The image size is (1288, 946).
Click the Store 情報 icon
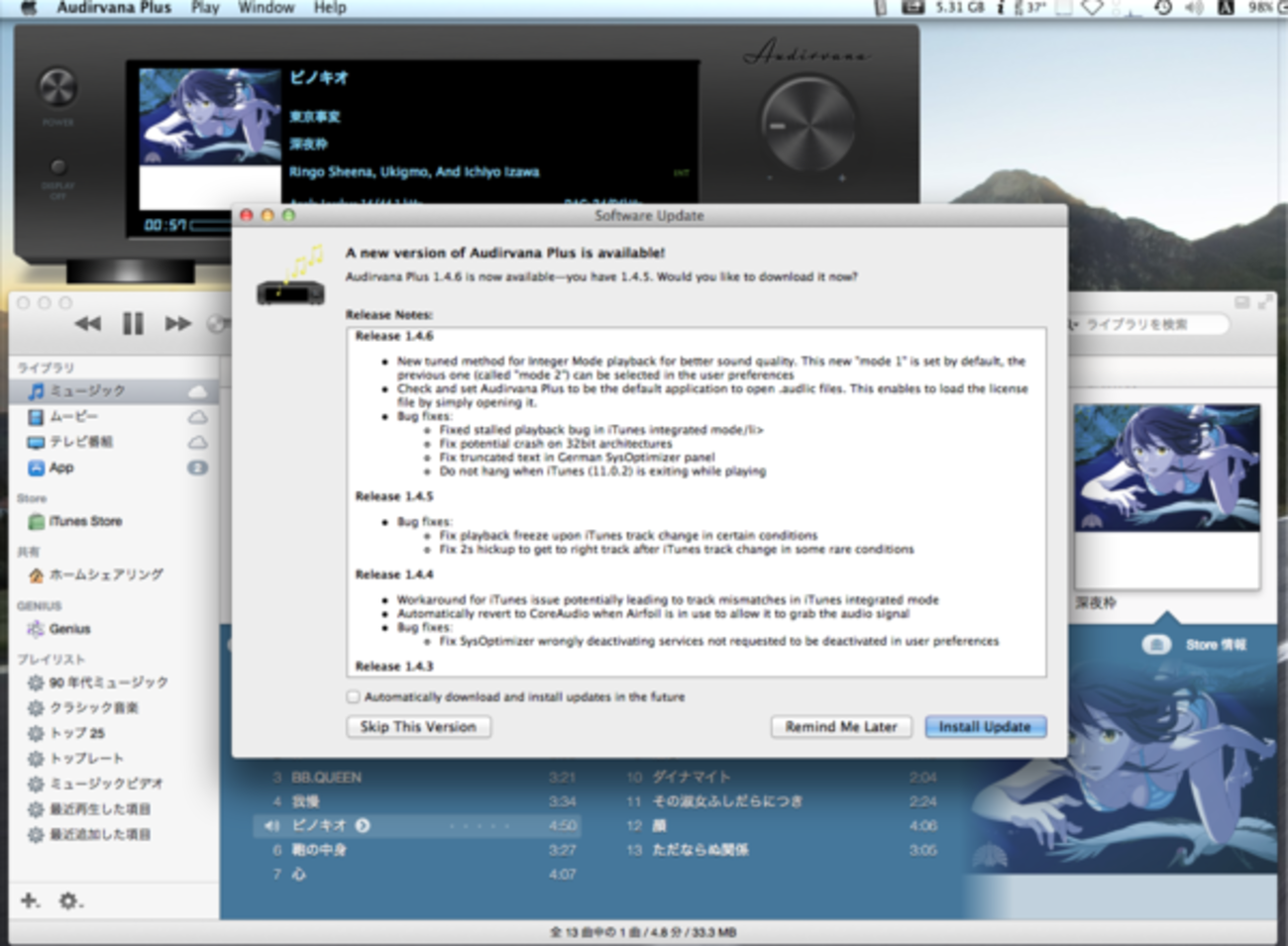click(1156, 645)
